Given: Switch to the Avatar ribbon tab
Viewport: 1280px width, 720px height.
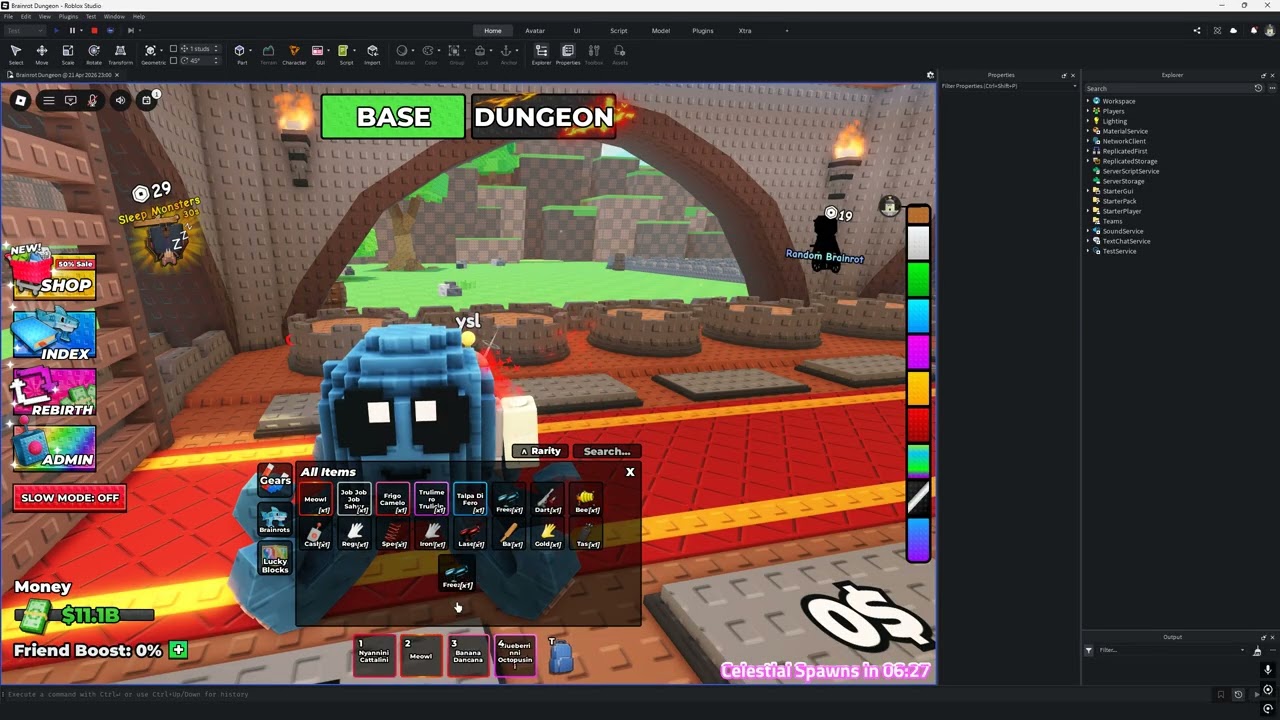Looking at the screenshot, I should point(535,31).
